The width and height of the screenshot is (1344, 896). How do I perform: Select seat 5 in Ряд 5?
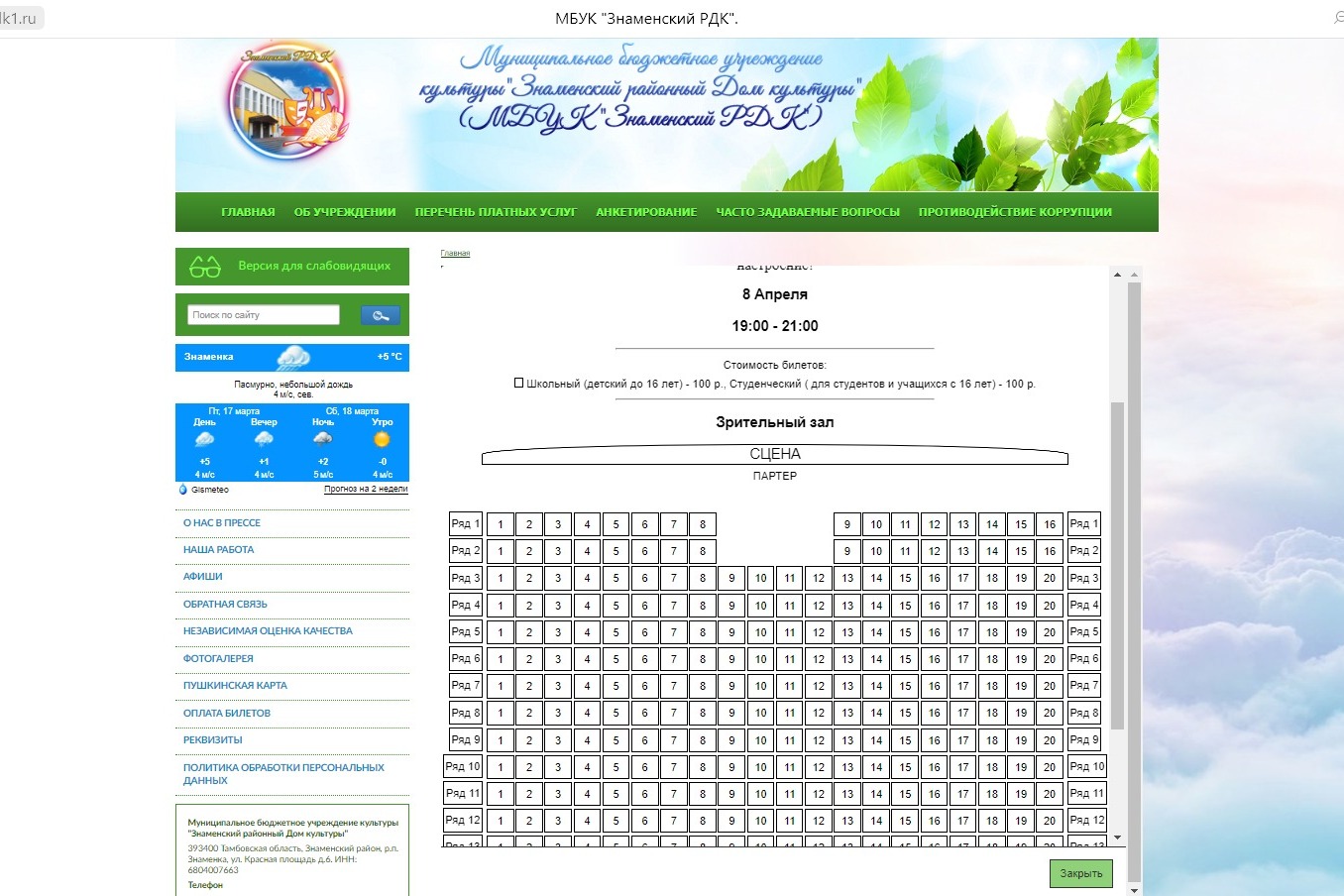tap(616, 632)
